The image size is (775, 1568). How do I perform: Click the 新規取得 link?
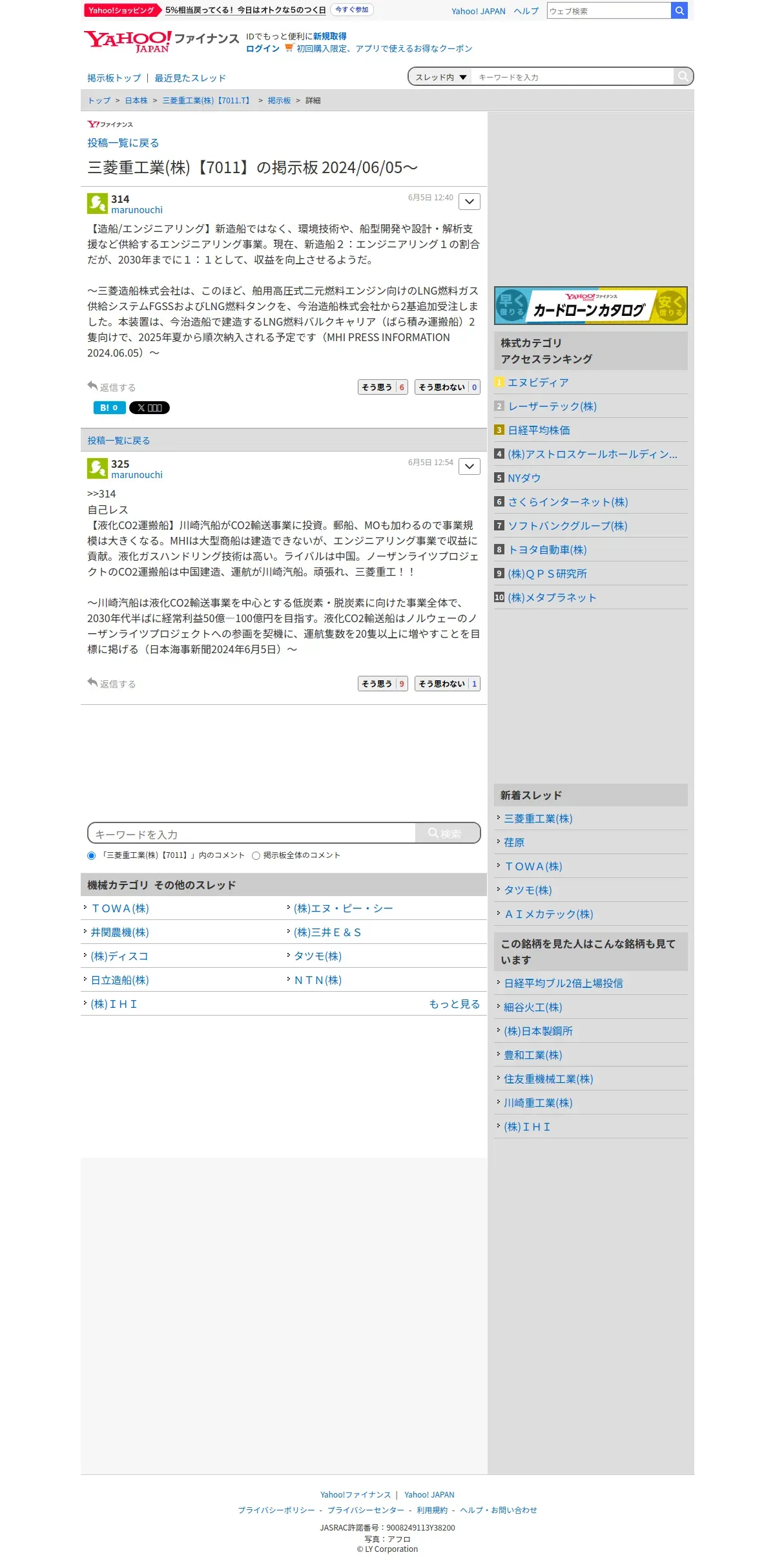click(x=330, y=36)
